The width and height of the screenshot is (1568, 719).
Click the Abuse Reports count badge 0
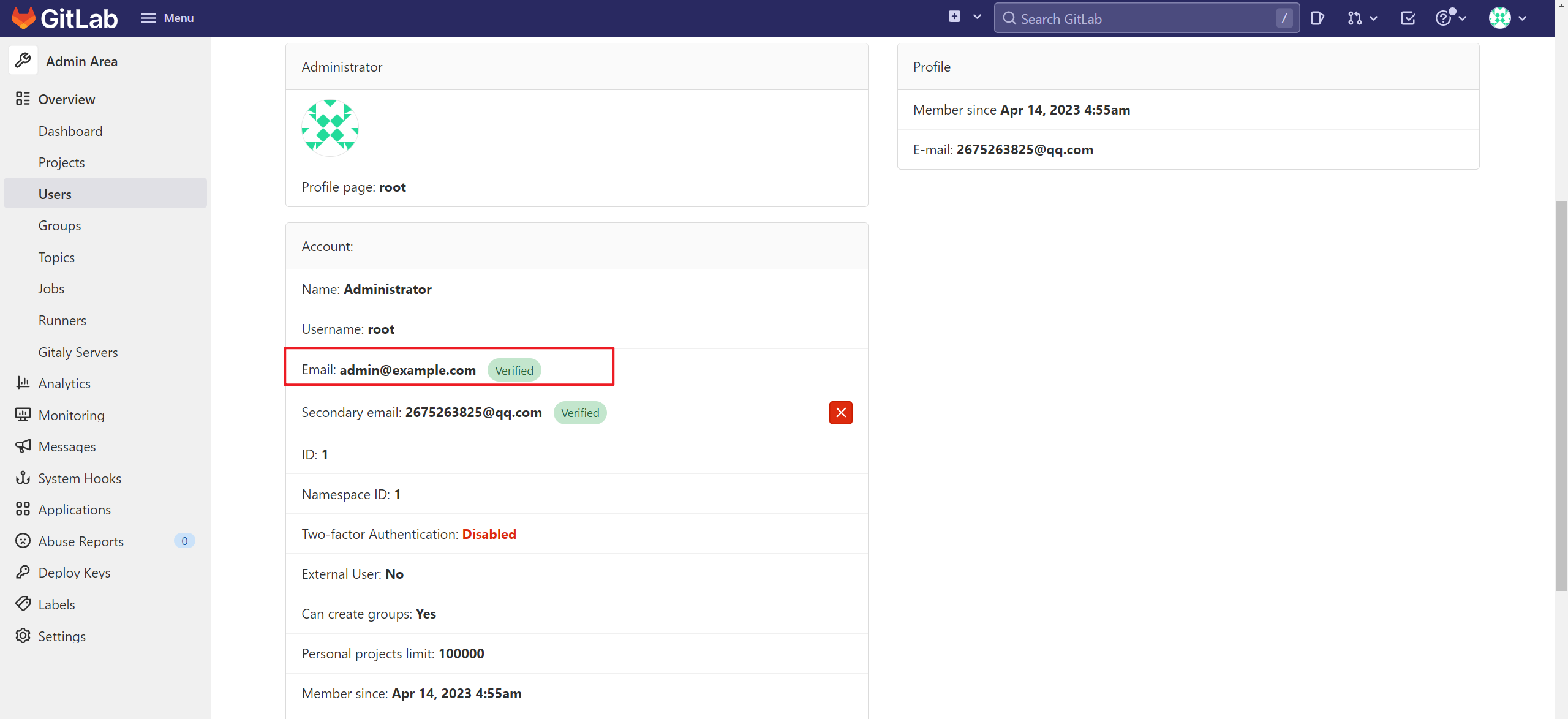(184, 541)
